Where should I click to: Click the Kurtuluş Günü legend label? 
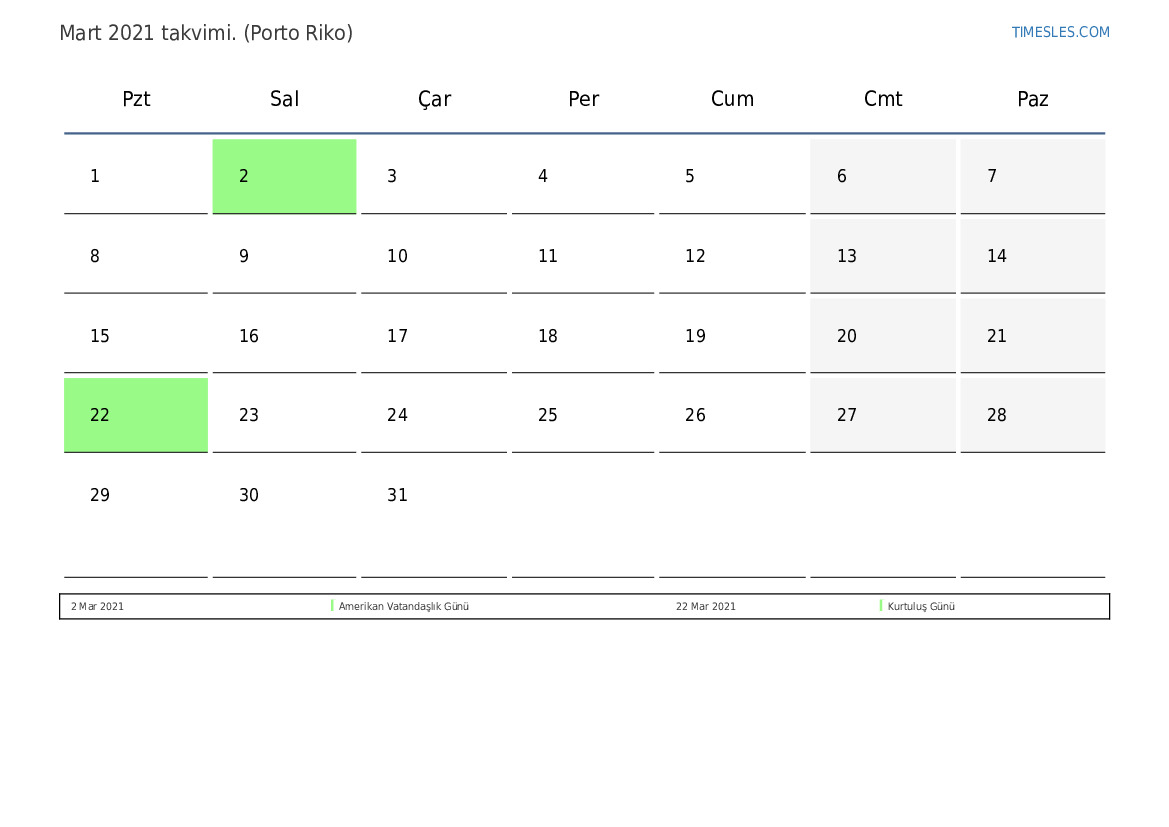pos(921,606)
